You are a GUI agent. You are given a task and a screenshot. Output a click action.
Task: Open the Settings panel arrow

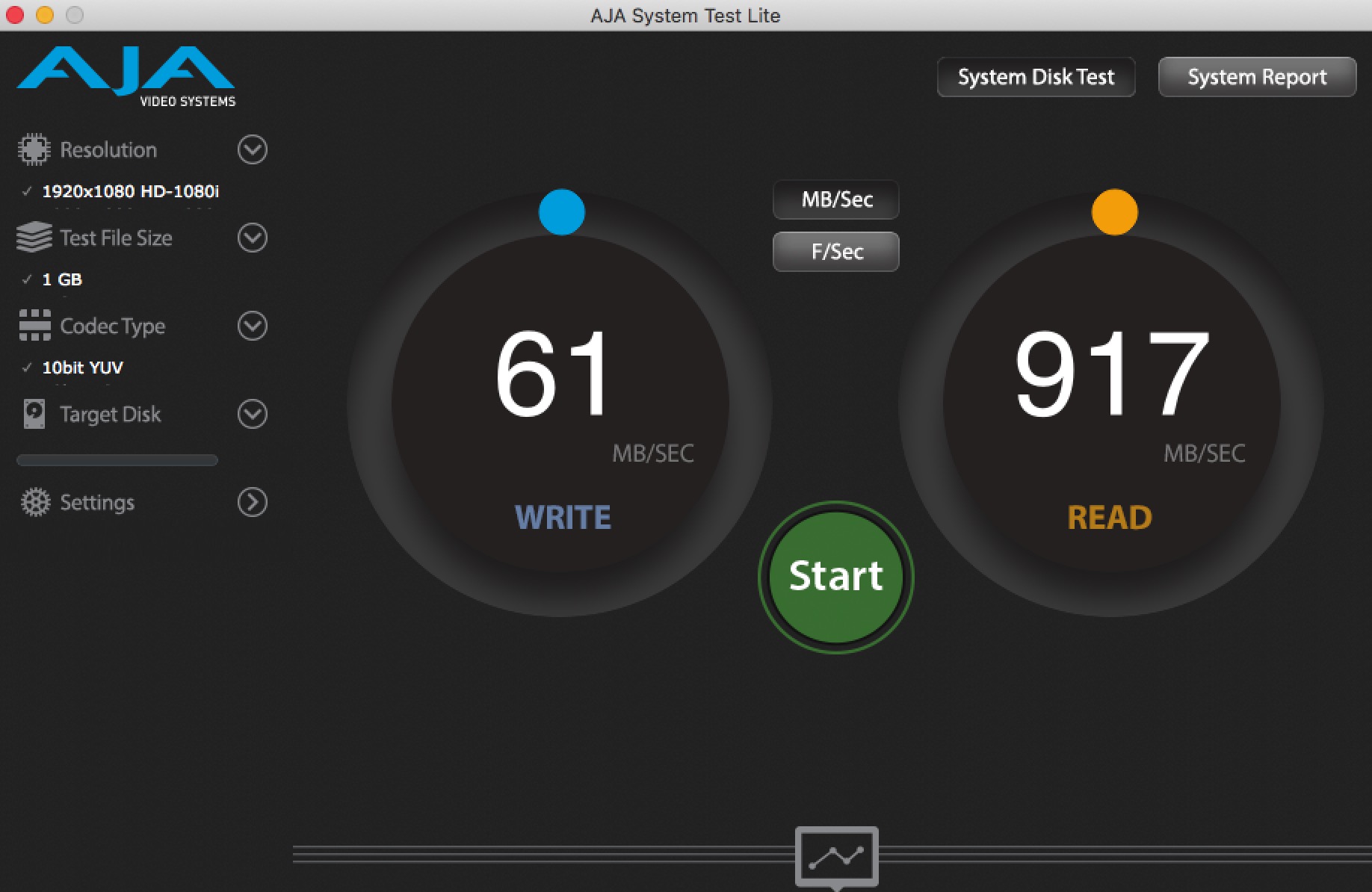[x=253, y=502]
